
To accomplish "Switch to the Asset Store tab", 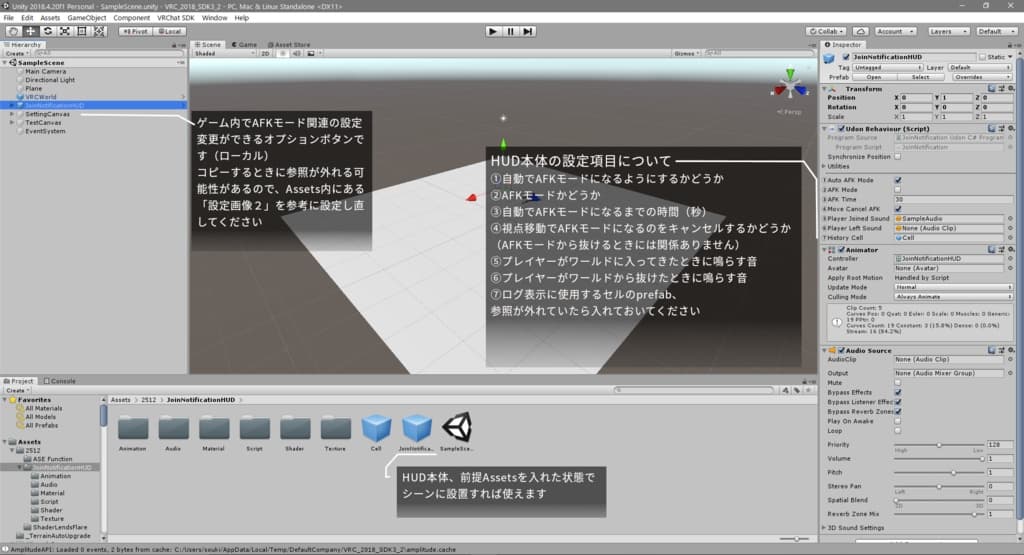I will click(289, 44).
